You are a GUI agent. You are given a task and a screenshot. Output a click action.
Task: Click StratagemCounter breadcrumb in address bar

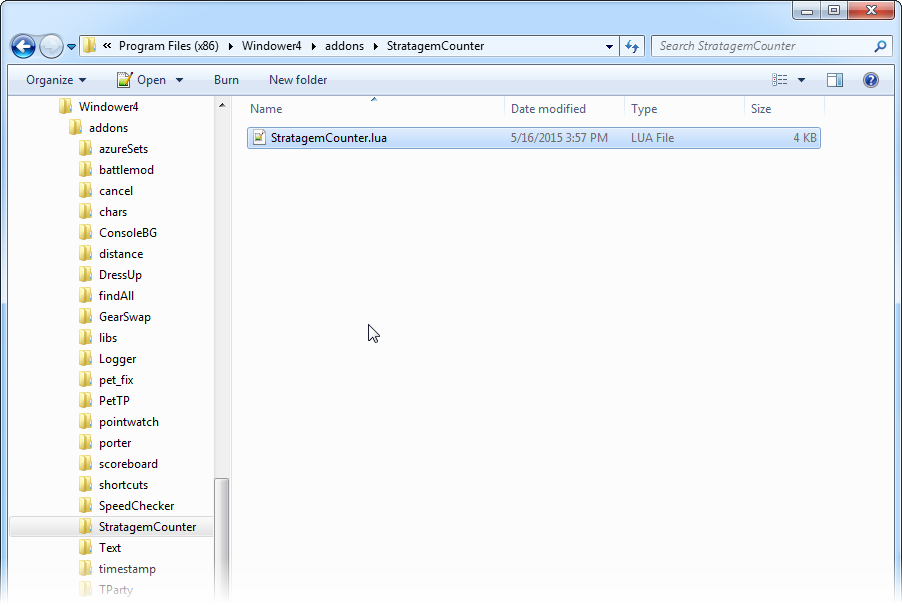click(435, 46)
